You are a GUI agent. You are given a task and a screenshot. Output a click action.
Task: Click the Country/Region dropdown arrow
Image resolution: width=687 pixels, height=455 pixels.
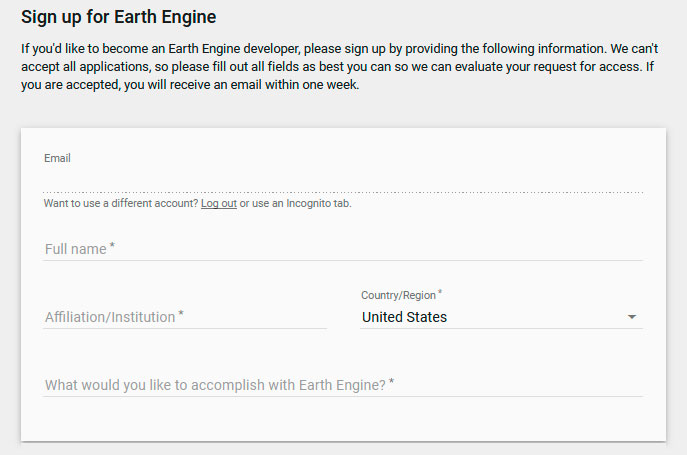632,317
